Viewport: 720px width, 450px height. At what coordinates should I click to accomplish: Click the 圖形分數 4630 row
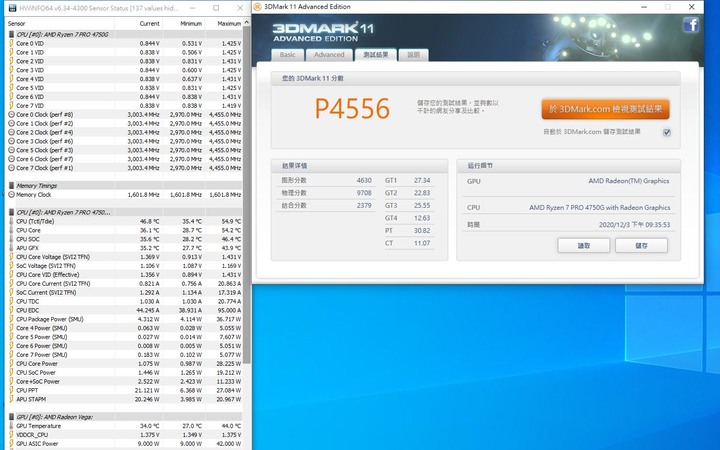[x=326, y=180]
